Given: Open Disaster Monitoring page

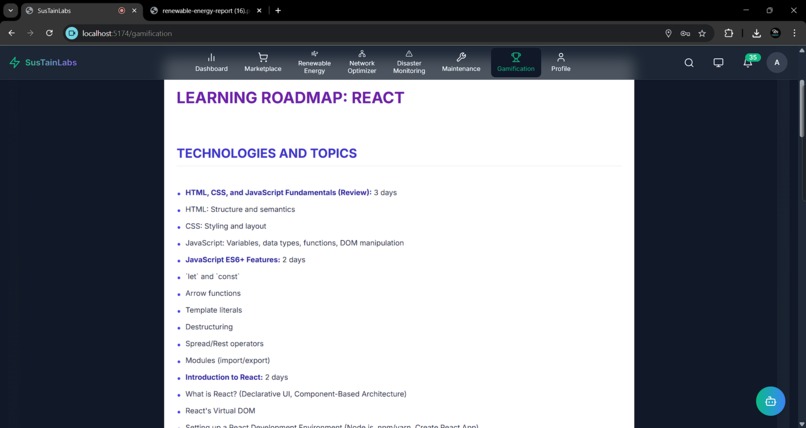Looking at the screenshot, I should [x=409, y=63].
